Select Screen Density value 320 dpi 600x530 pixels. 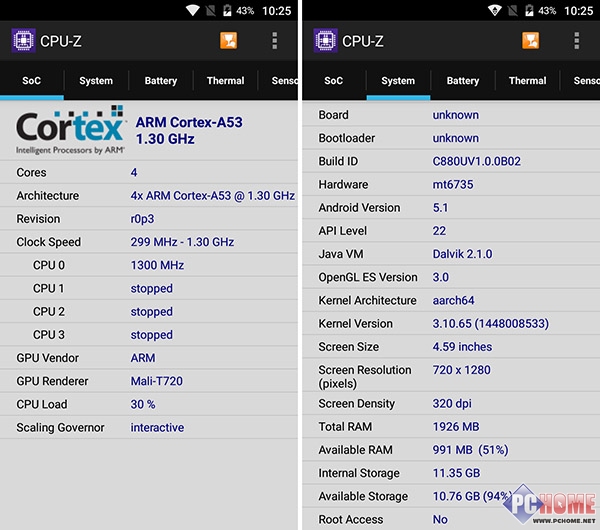click(x=452, y=403)
